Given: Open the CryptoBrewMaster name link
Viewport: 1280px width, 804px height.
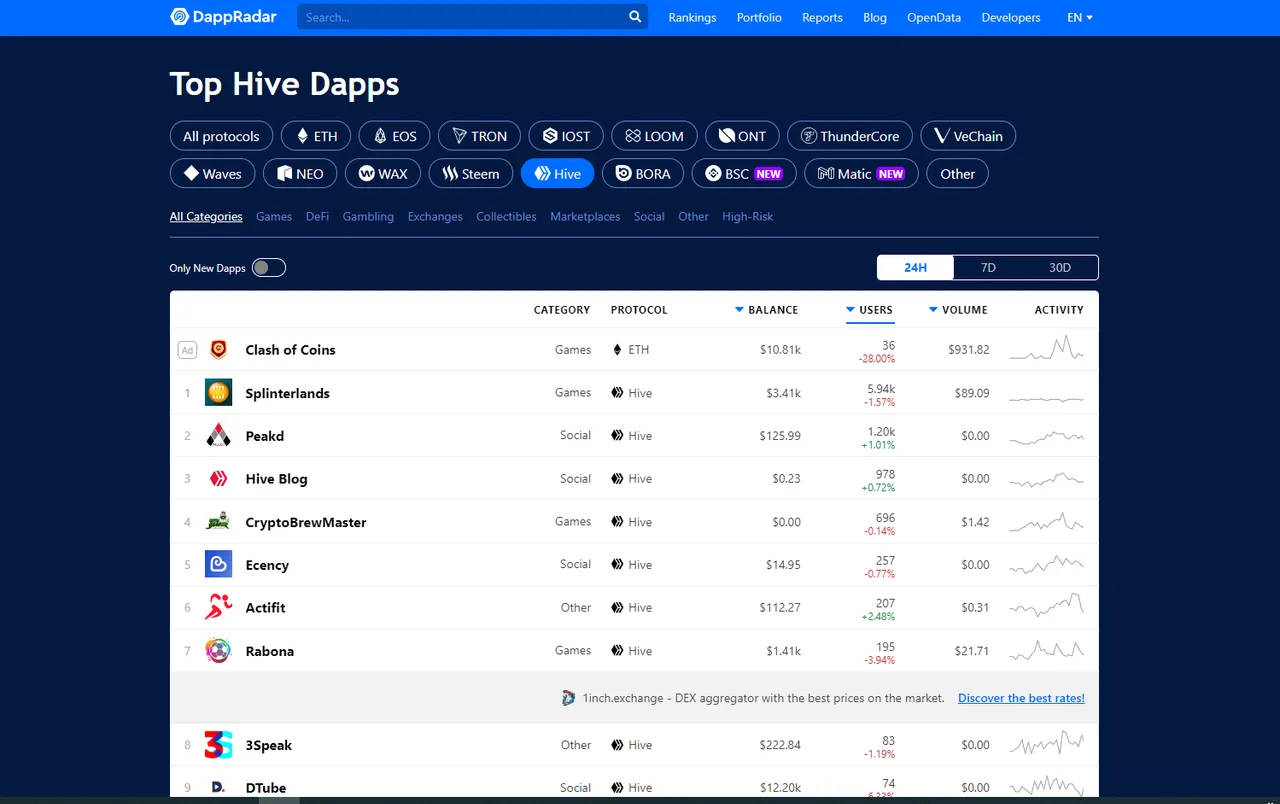Looking at the screenshot, I should pyautogui.click(x=306, y=522).
